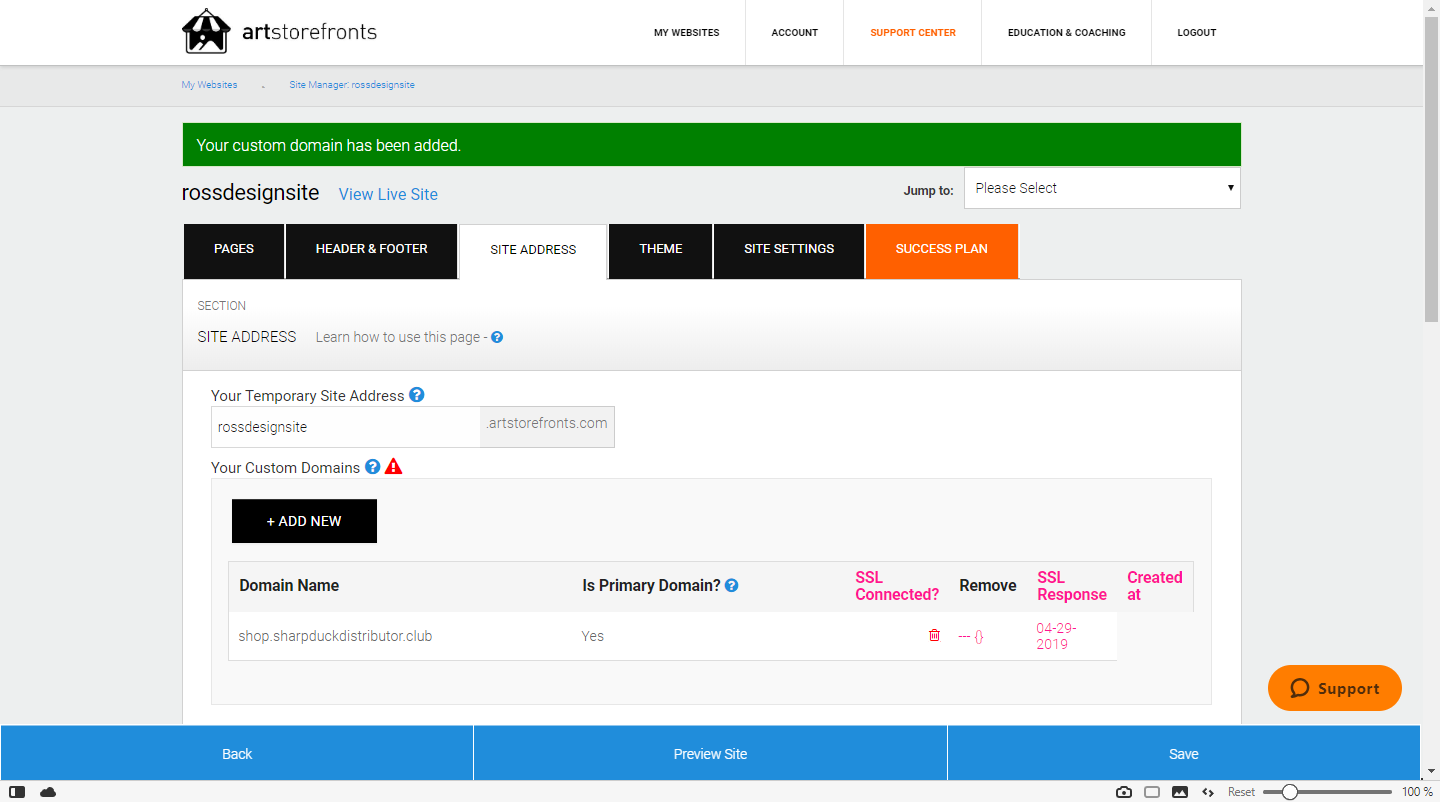
Task: Adjust the page zoom slider
Action: coord(1327,792)
